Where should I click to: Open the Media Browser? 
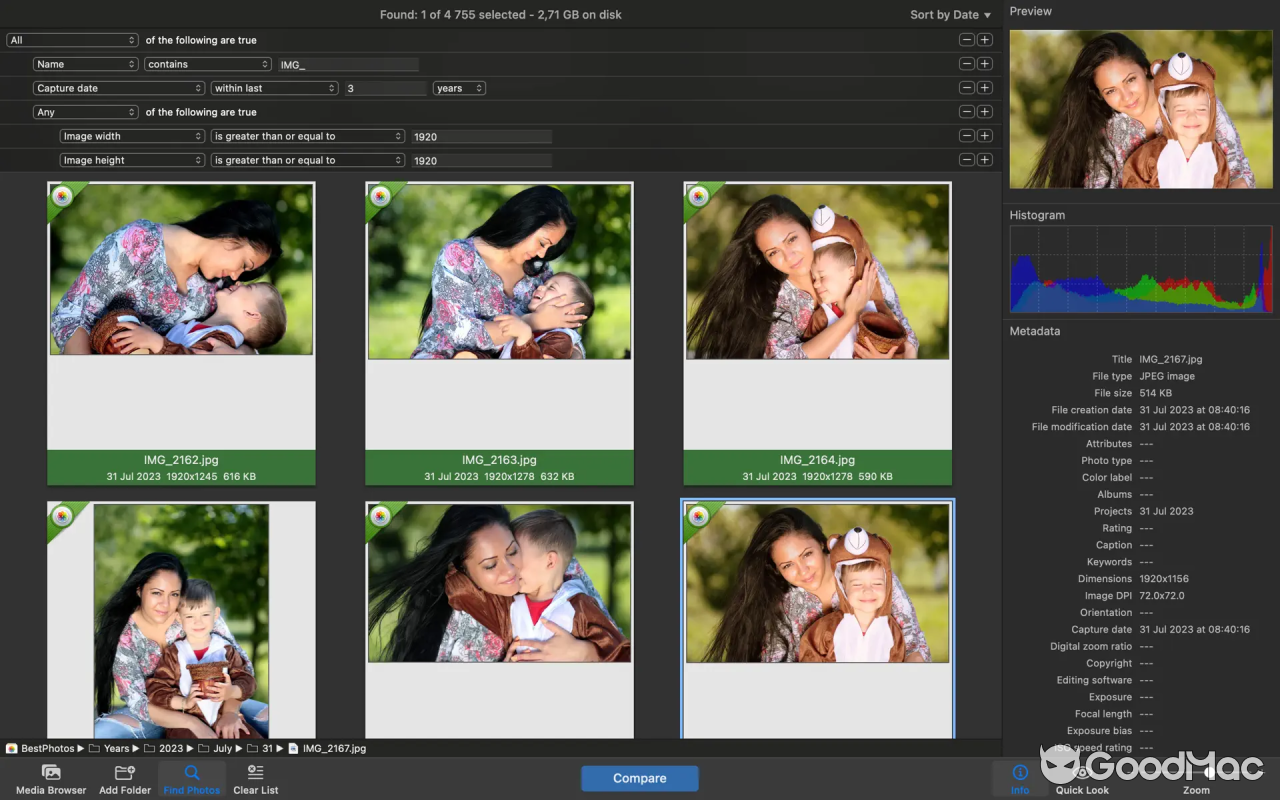click(51, 778)
